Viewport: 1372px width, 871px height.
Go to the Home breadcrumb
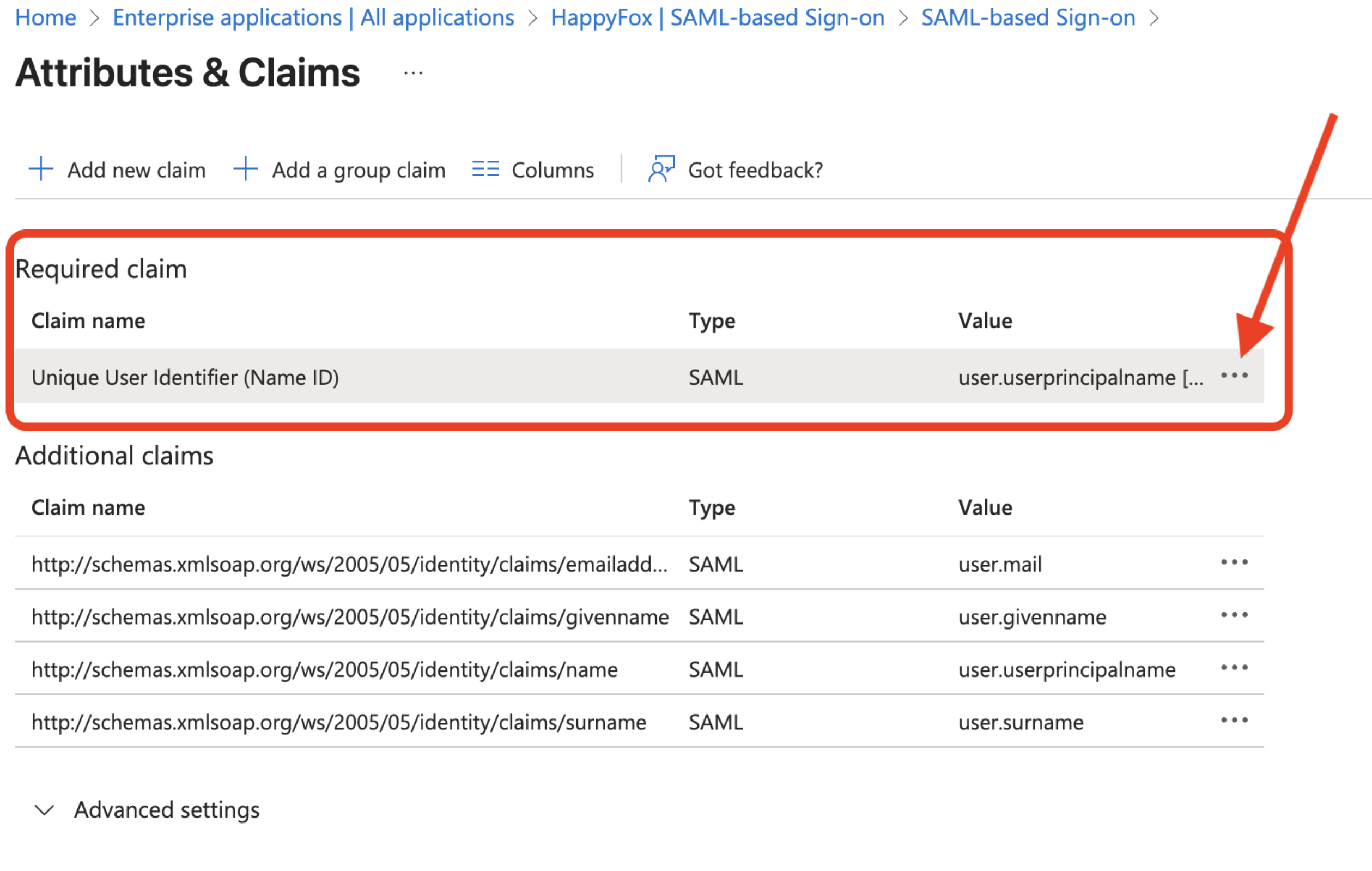click(46, 17)
